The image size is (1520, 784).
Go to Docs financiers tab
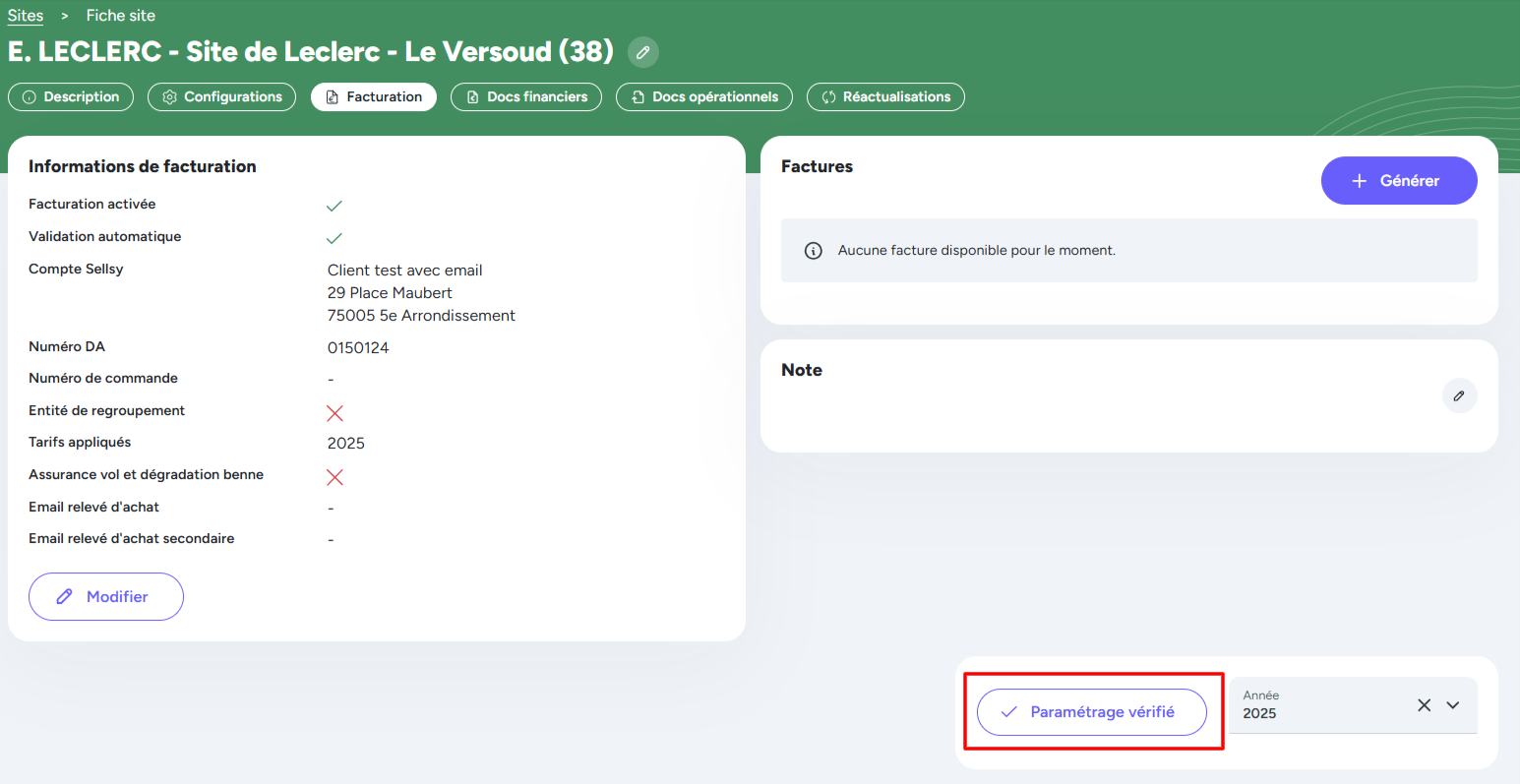pyautogui.click(x=526, y=97)
